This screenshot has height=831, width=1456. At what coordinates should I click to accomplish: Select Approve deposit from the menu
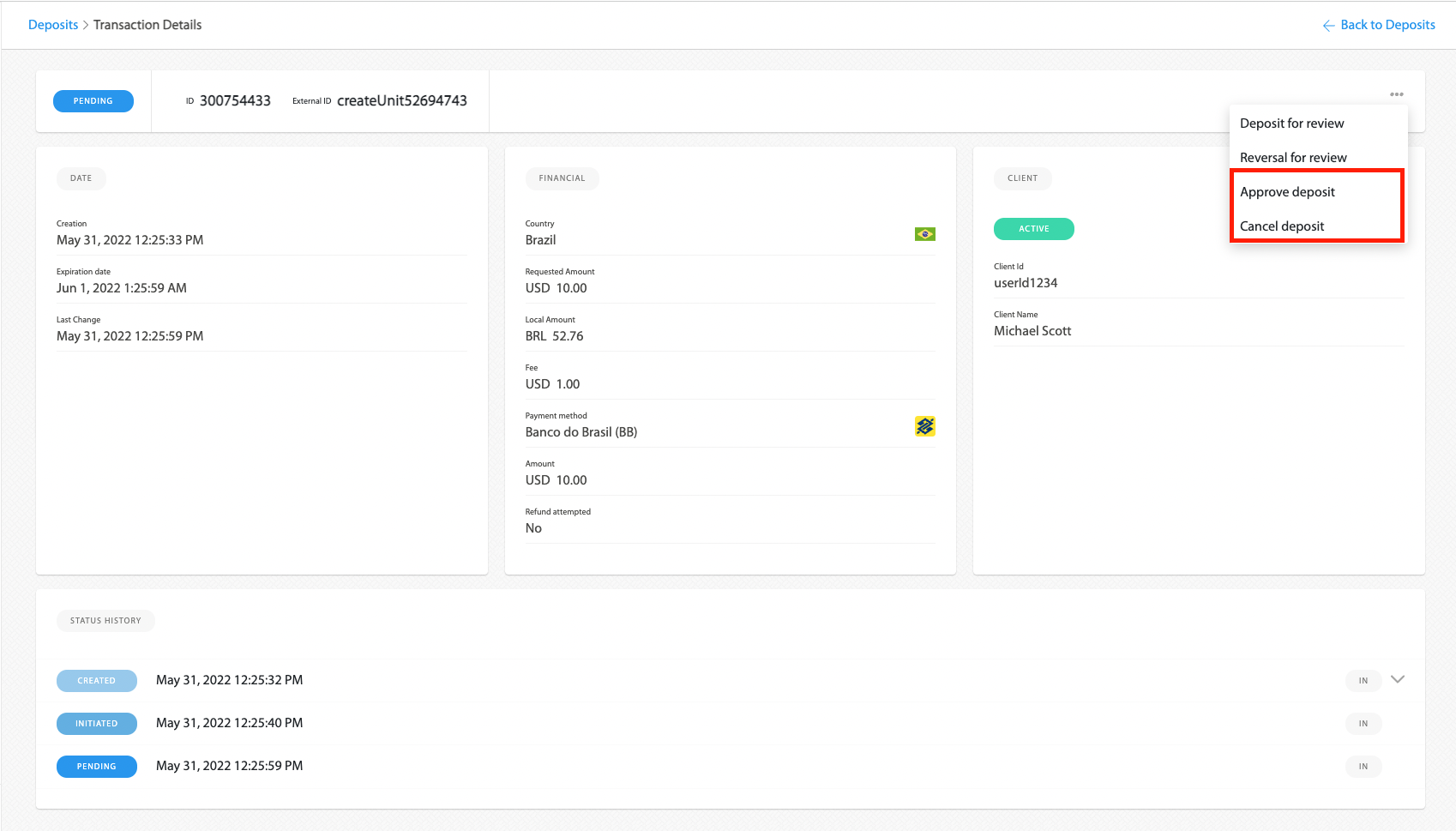point(1287,192)
